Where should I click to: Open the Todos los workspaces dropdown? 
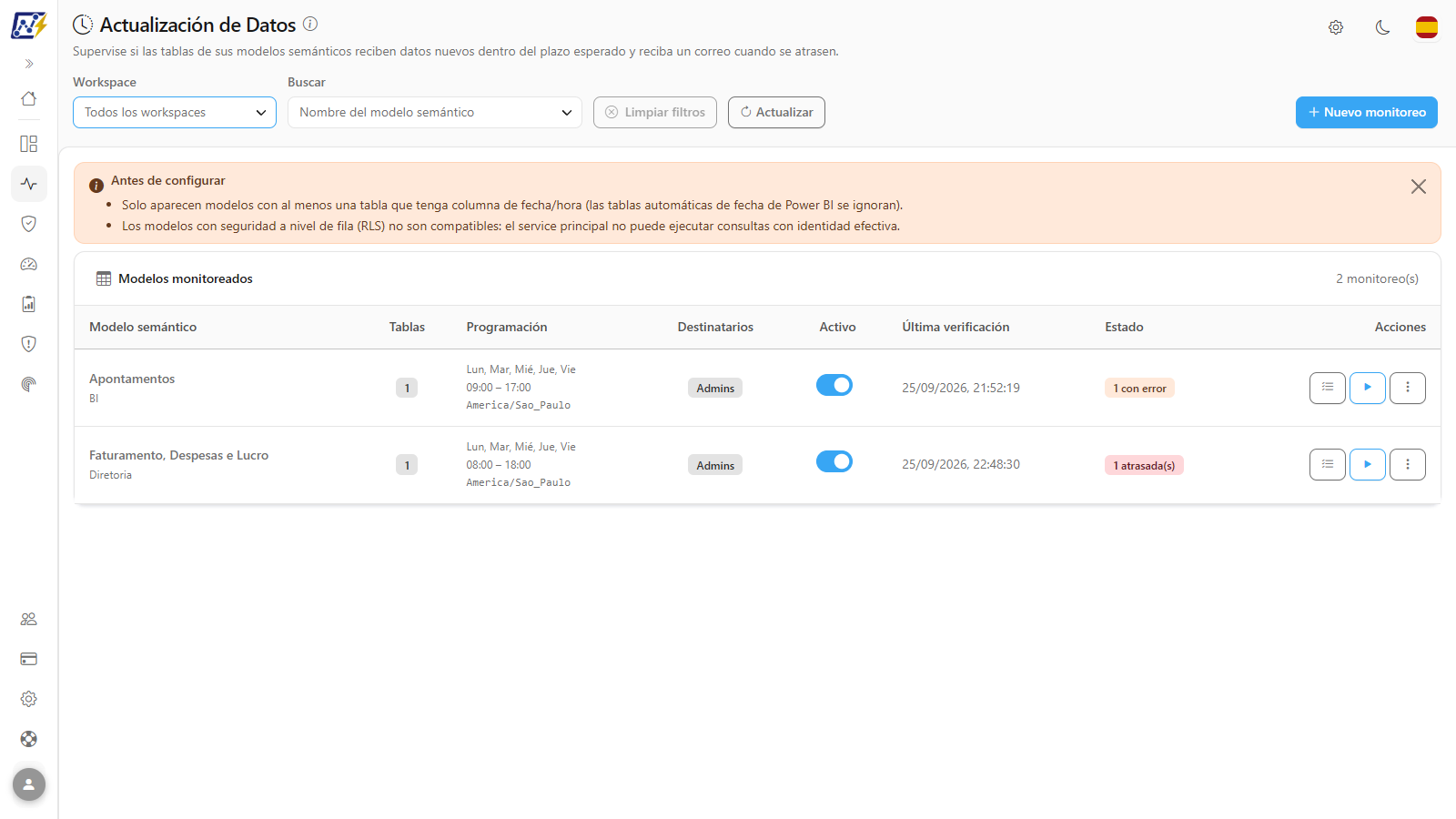(x=175, y=113)
